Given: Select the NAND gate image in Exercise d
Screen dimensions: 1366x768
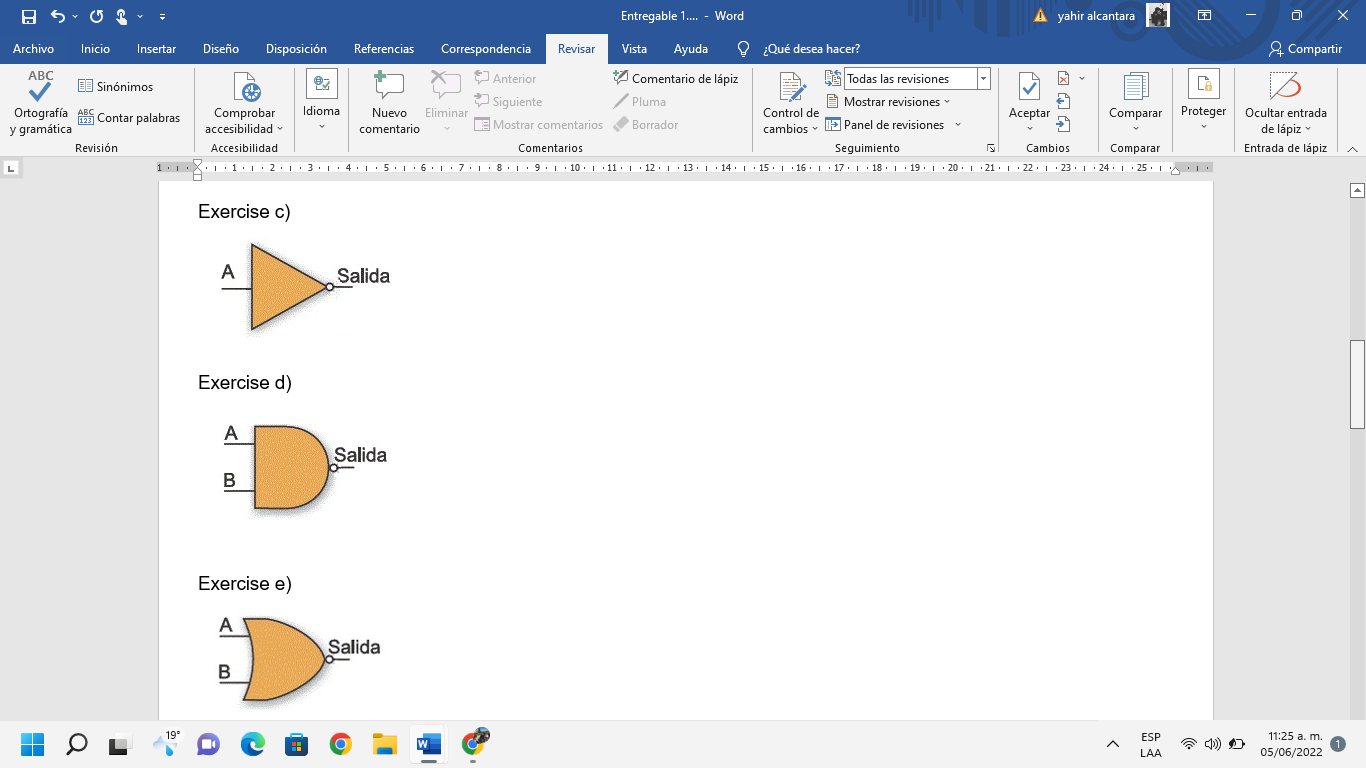Looking at the screenshot, I should pos(304,468).
